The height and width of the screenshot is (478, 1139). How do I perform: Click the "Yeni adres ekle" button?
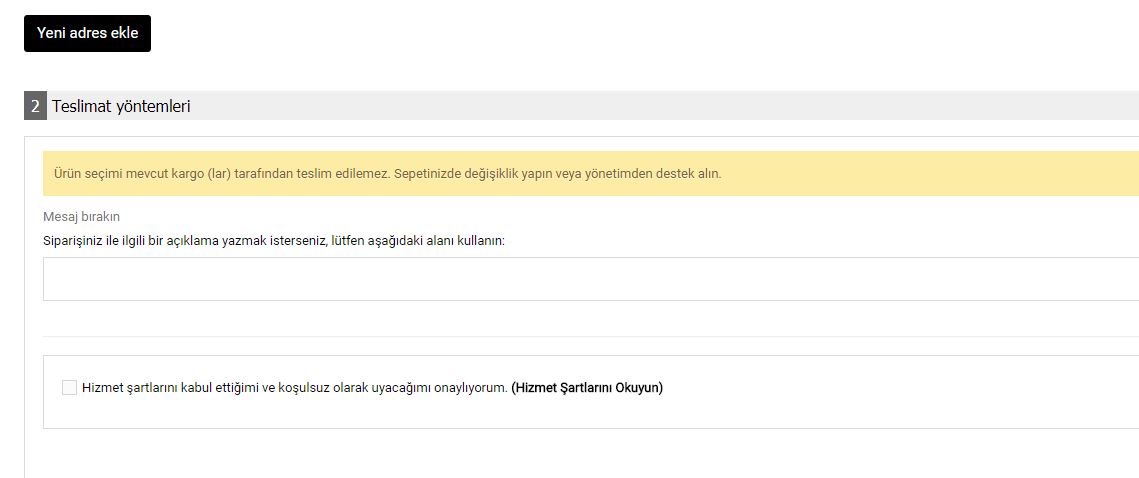[x=87, y=33]
